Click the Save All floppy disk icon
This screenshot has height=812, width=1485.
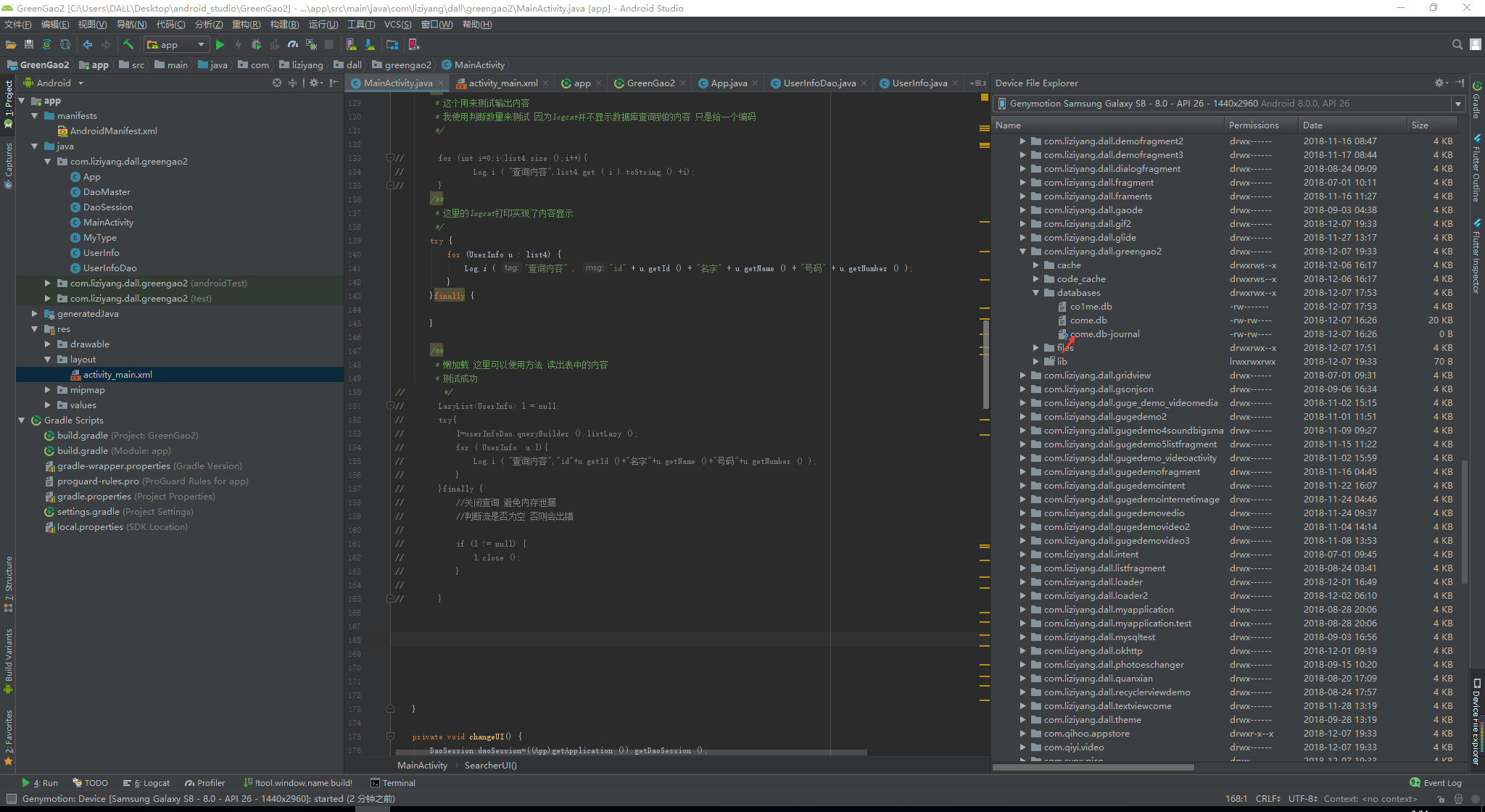[29, 45]
